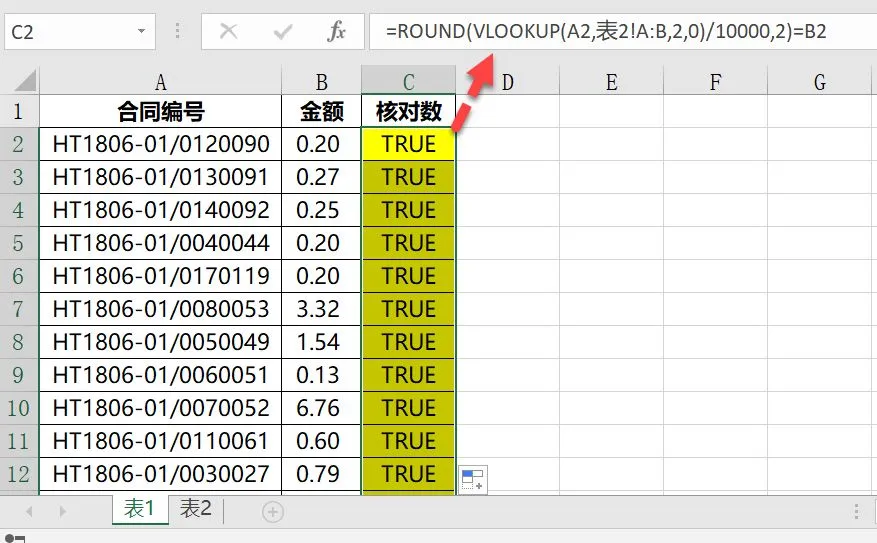Select the 表1 sheet tab
The width and height of the screenshot is (877, 543).
pos(139,509)
